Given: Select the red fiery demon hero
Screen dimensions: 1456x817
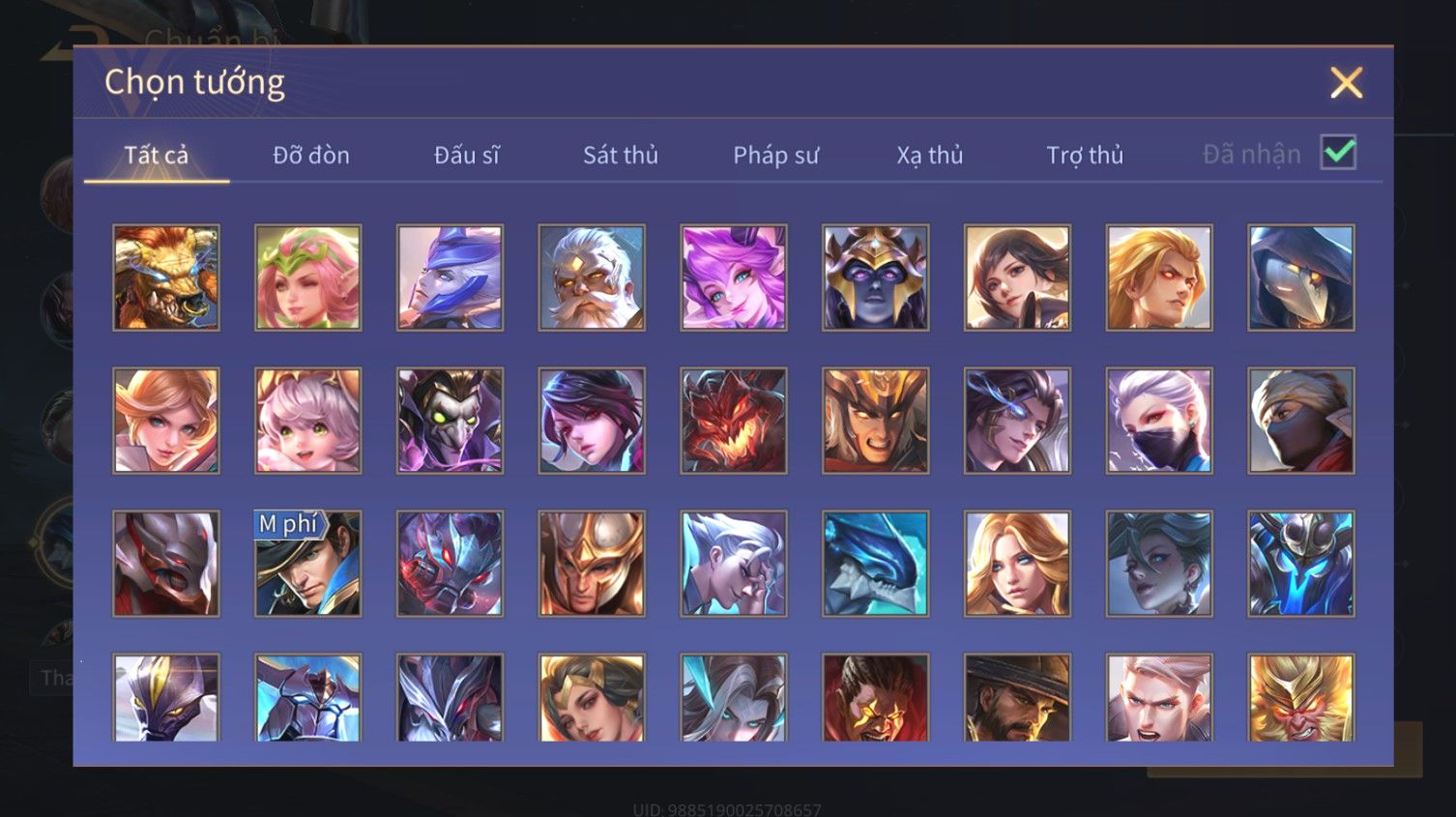Looking at the screenshot, I should (734, 421).
